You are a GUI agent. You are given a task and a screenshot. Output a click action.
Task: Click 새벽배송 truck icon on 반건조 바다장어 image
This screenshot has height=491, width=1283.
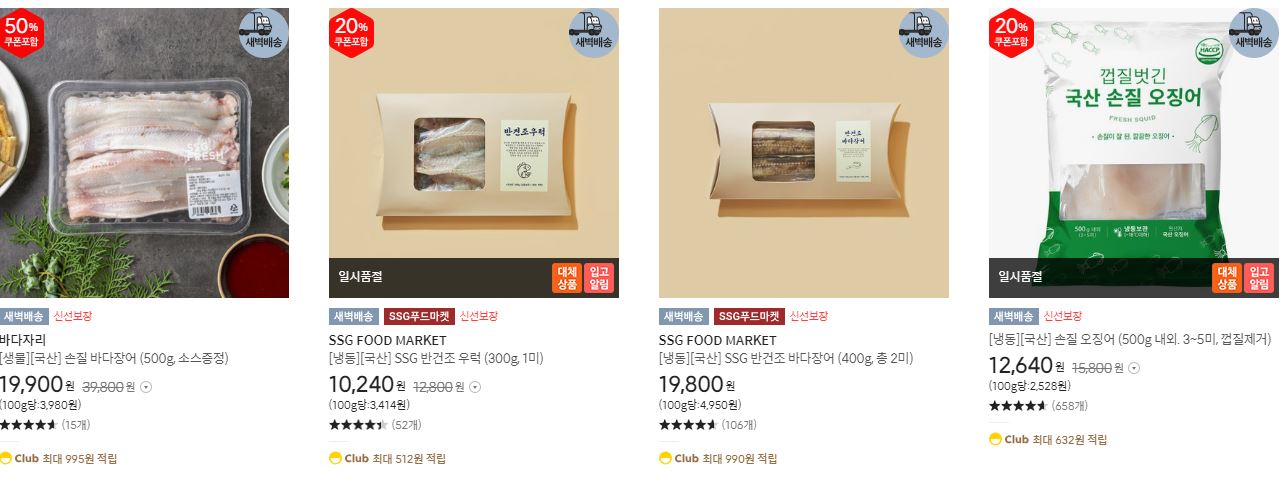point(924,33)
